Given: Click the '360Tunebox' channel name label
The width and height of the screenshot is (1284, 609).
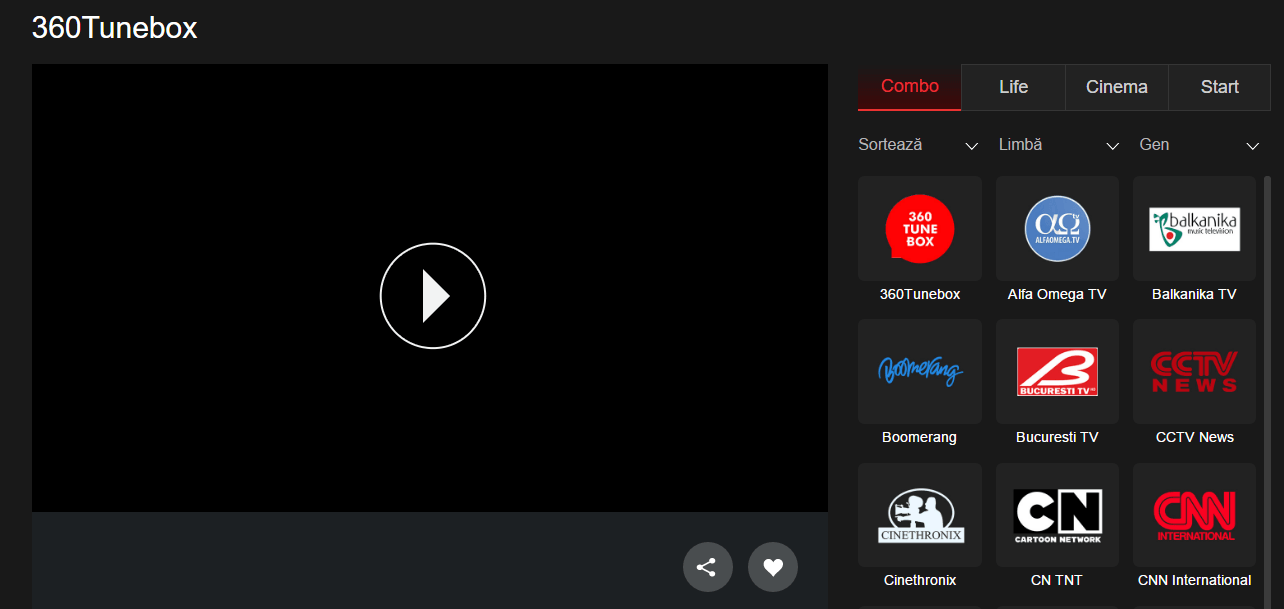Looking at the screenshot, I should 920,294.
